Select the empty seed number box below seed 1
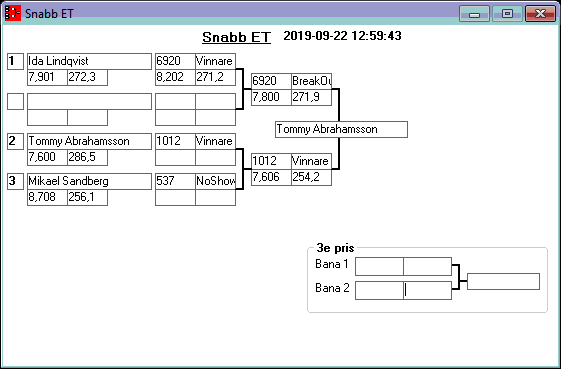Screen dimensions: 561x369 (15, 102)
